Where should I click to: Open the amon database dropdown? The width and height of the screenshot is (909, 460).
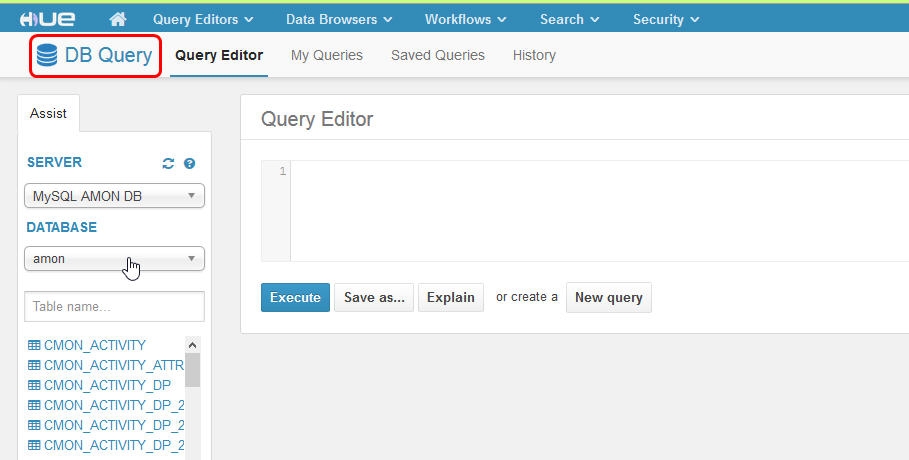pos(114,259)
